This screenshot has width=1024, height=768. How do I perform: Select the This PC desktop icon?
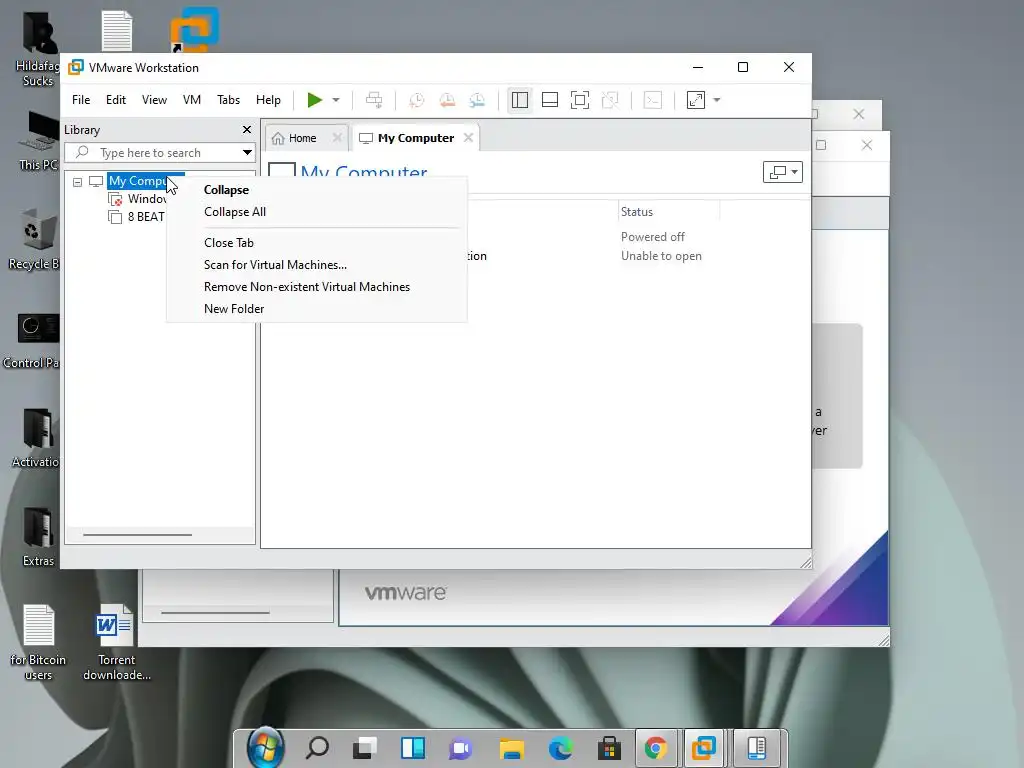click(38, 141)
